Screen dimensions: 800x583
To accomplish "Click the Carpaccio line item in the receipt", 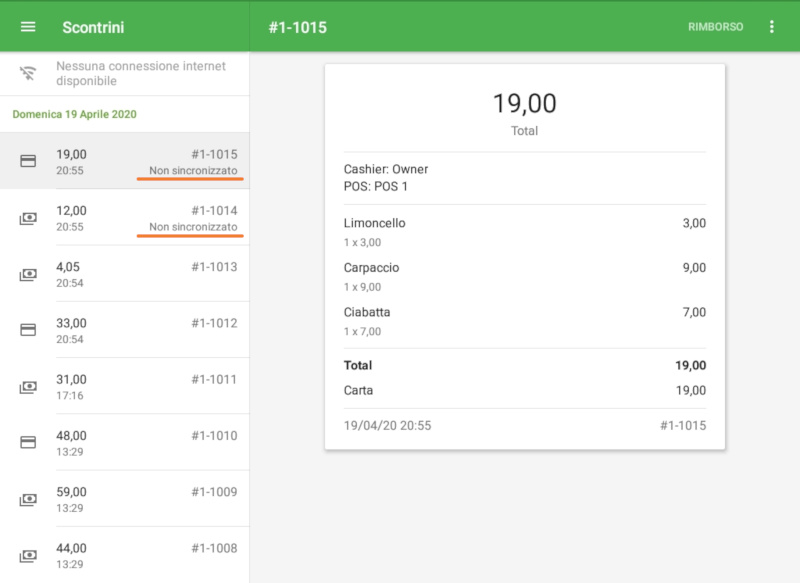I will (372, 268).
